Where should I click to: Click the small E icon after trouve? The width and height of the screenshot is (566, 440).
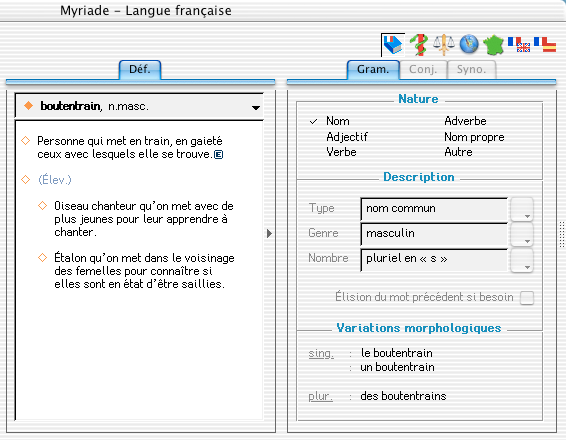click(218, 154)
